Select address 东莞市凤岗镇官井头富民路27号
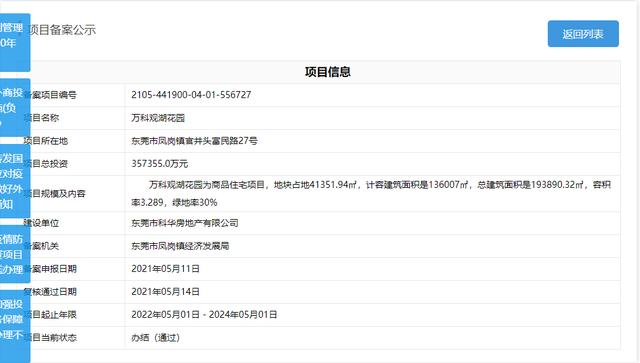 coord(194,141)
